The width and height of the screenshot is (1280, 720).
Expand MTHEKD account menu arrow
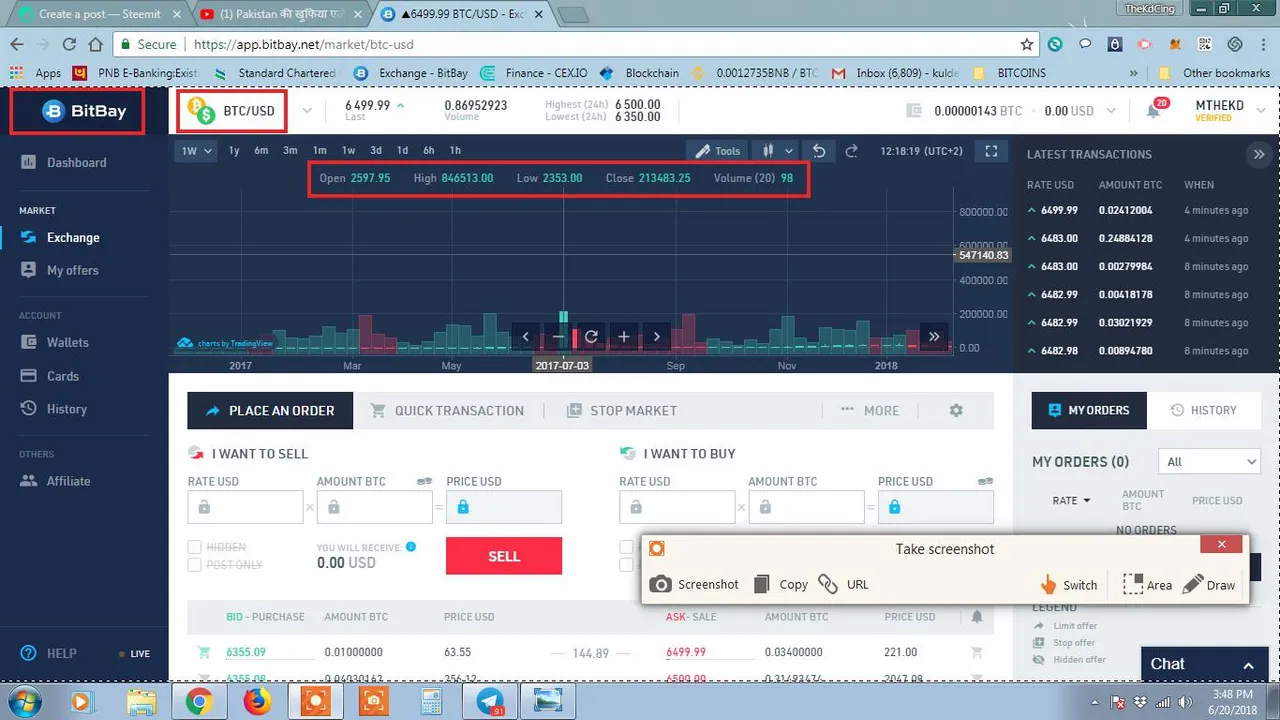click(1260, 111)
